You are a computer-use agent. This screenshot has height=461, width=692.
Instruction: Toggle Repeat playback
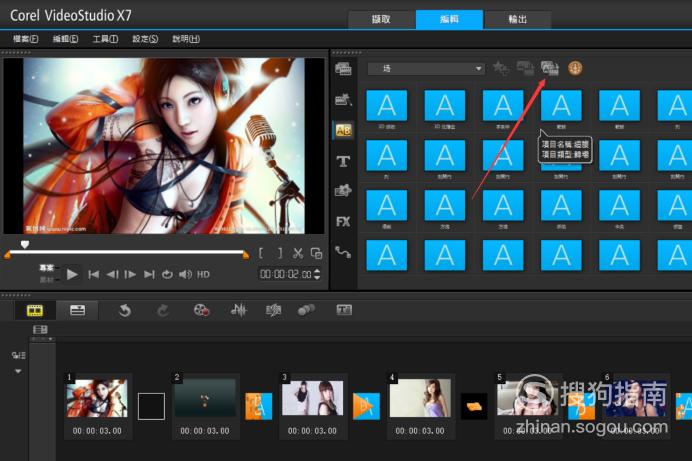(x=167, y=274)
